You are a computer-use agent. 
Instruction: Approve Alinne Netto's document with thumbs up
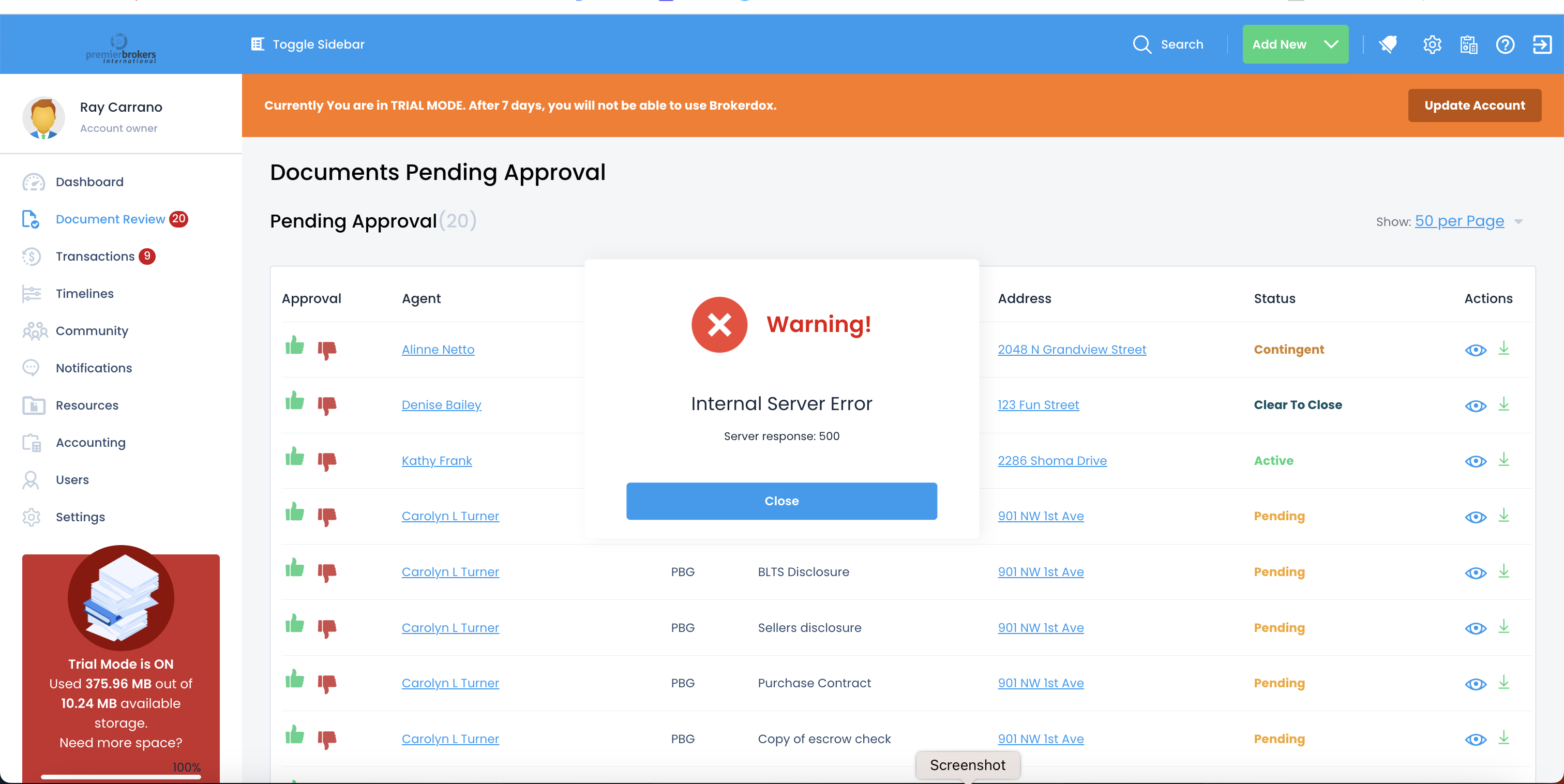point(294,346)
